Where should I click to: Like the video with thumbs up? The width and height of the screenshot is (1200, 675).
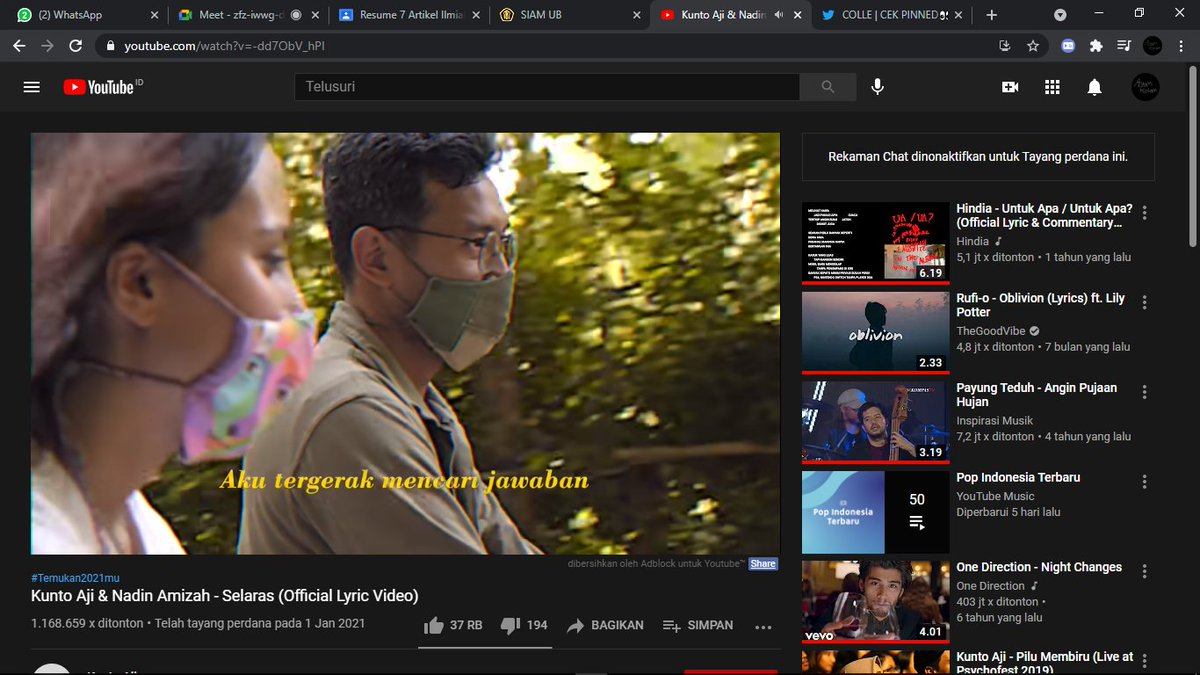tap(453, 625)
